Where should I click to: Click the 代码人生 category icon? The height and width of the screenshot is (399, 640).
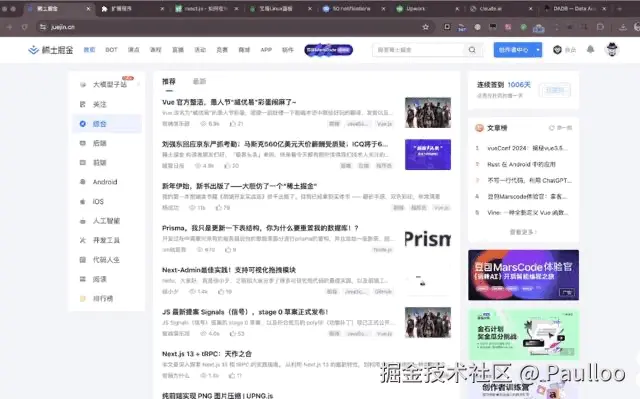[82, 259]
